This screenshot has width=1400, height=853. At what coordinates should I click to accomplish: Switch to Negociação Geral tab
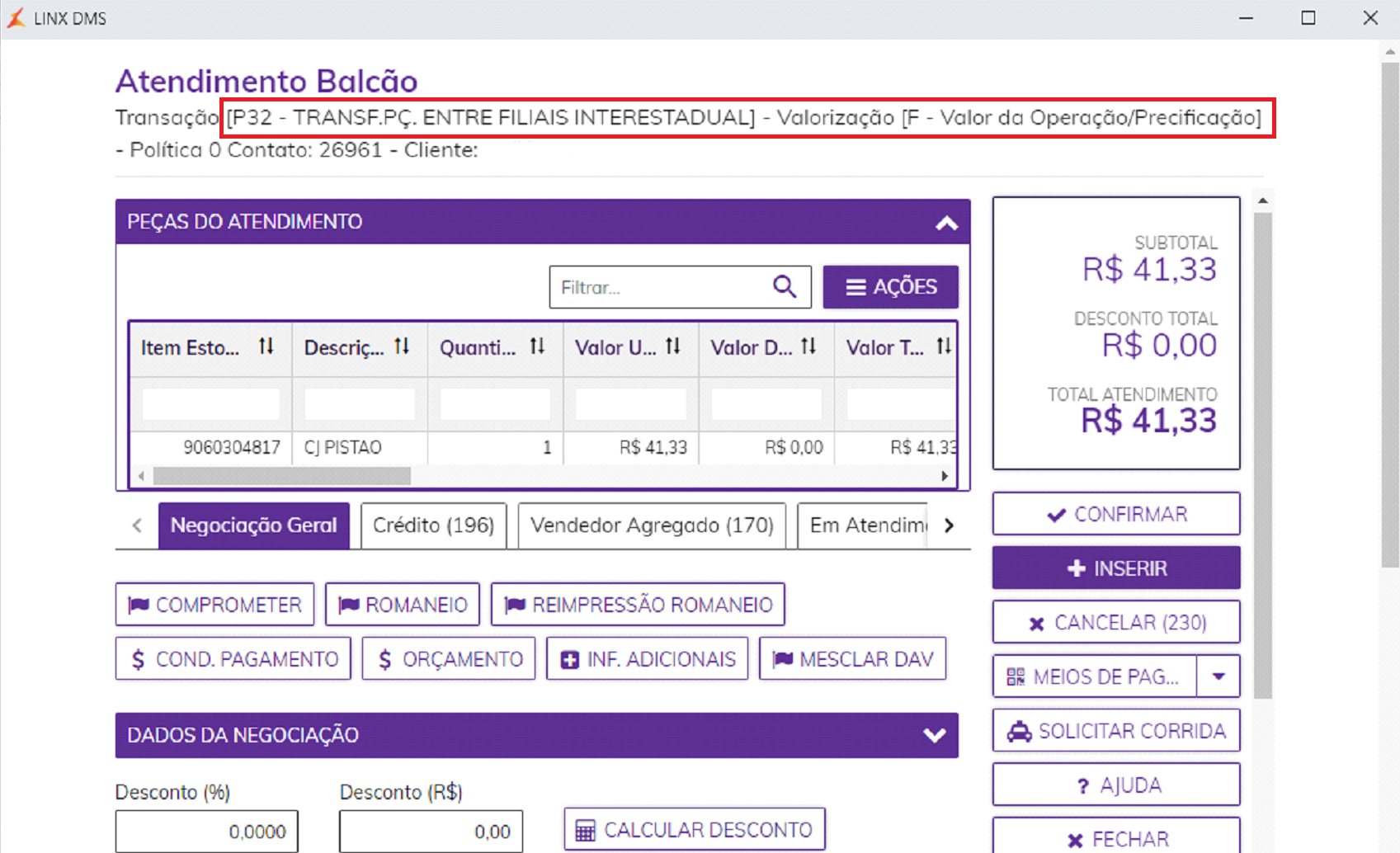pos(254,525)
